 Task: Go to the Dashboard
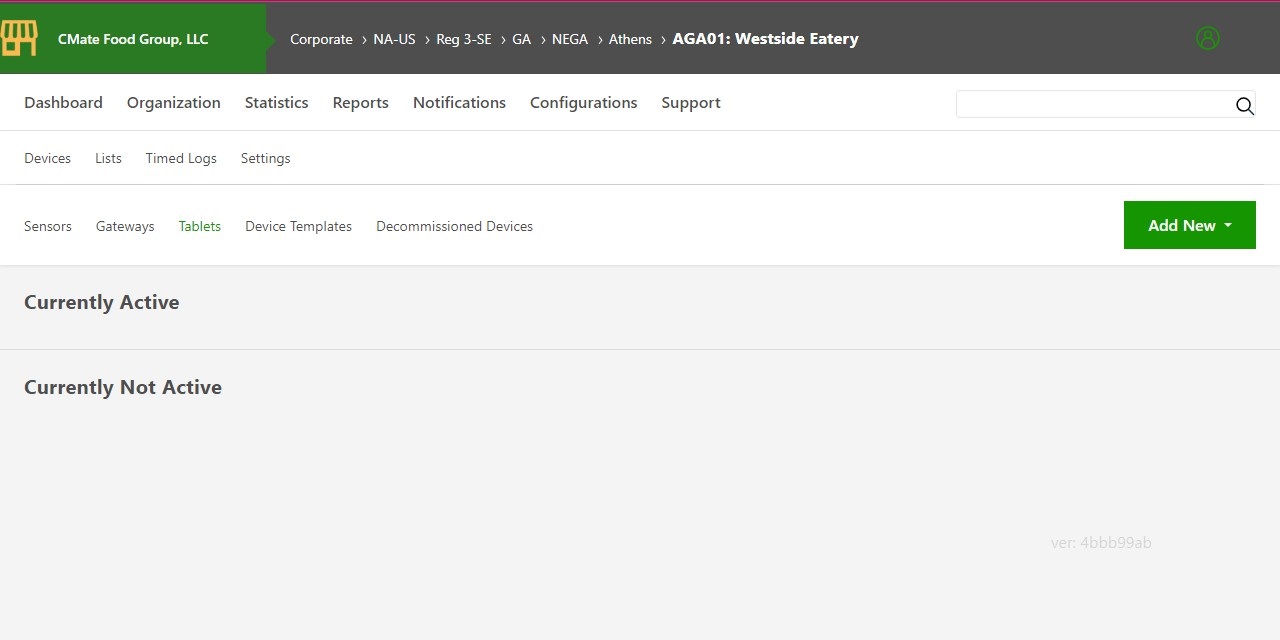[63, 102]
